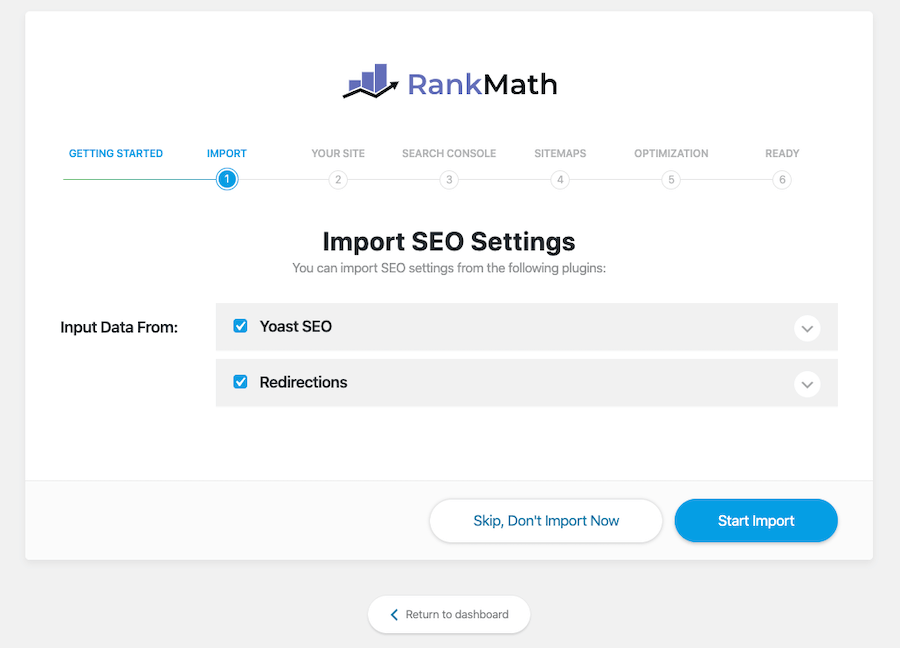Open the Your Site step
This screenshot has width=900, height=648.
[x=338, y=153]
